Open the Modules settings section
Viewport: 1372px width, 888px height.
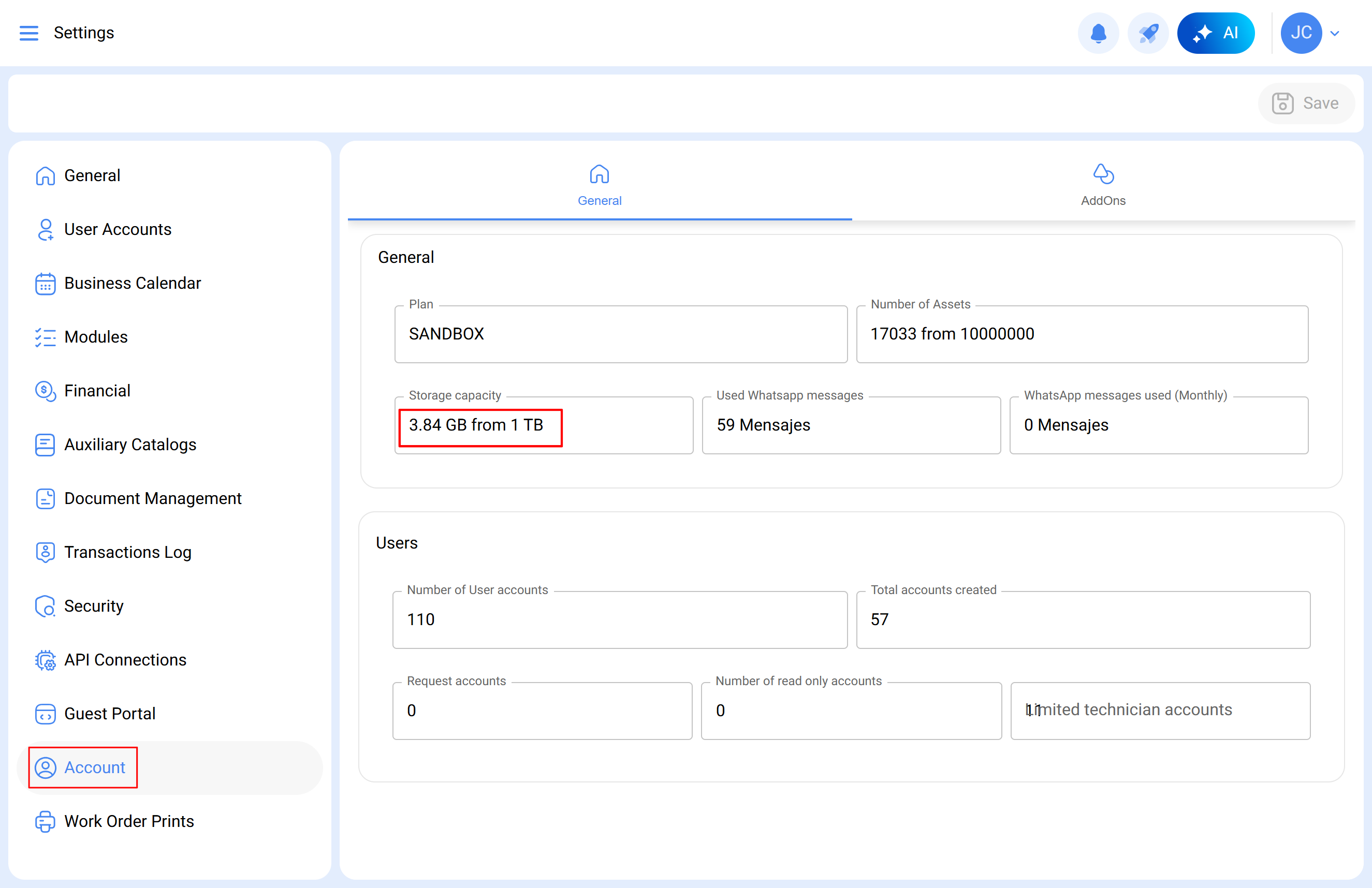[96, 336]
